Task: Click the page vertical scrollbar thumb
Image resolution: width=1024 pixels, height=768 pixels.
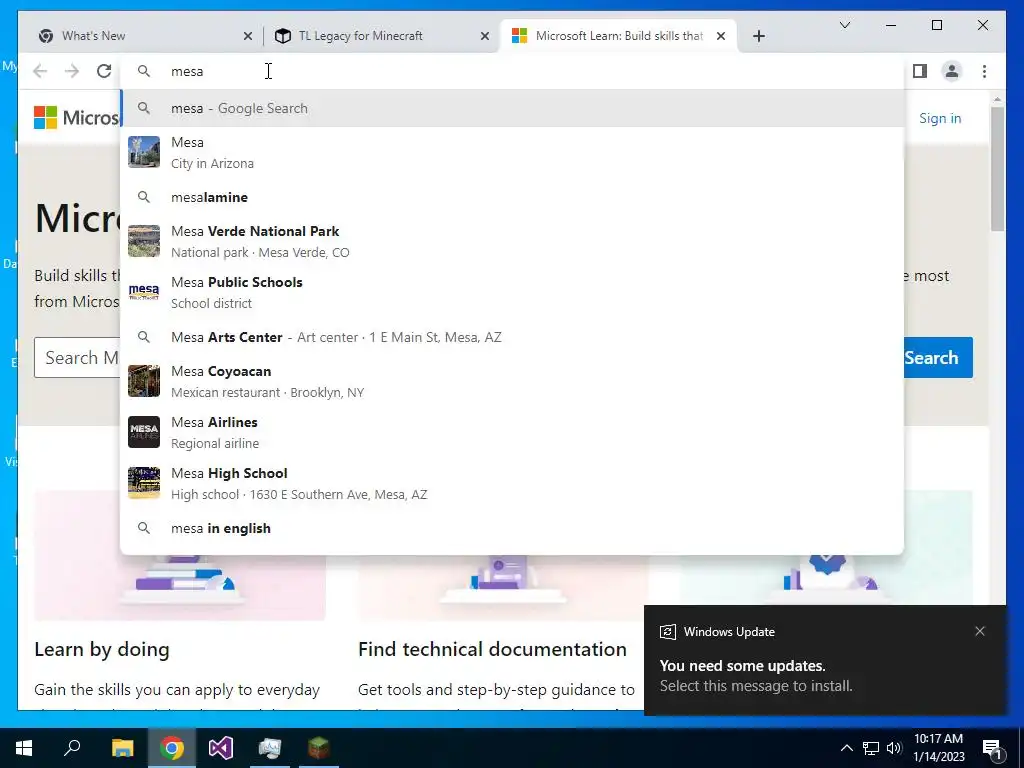Action: click(997, 168)
